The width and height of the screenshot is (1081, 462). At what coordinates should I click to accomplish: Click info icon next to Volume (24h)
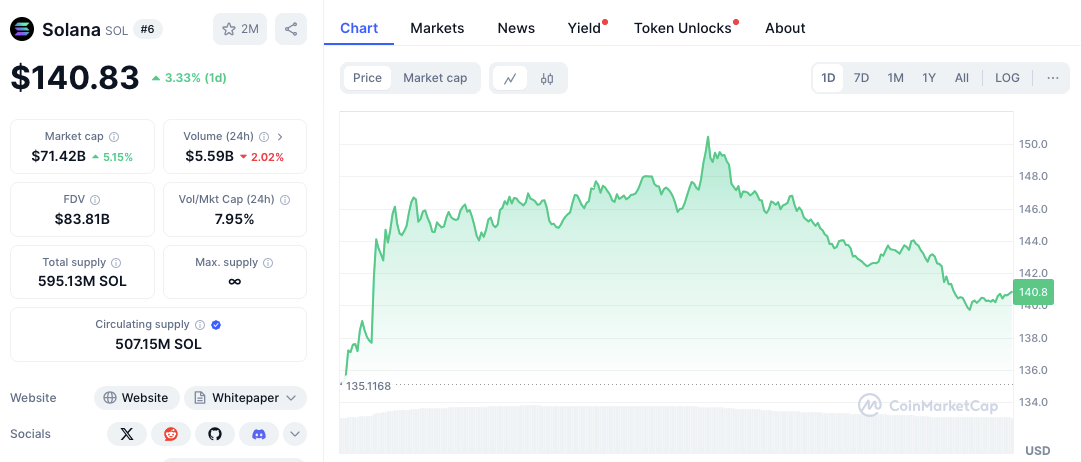point(265,137)
